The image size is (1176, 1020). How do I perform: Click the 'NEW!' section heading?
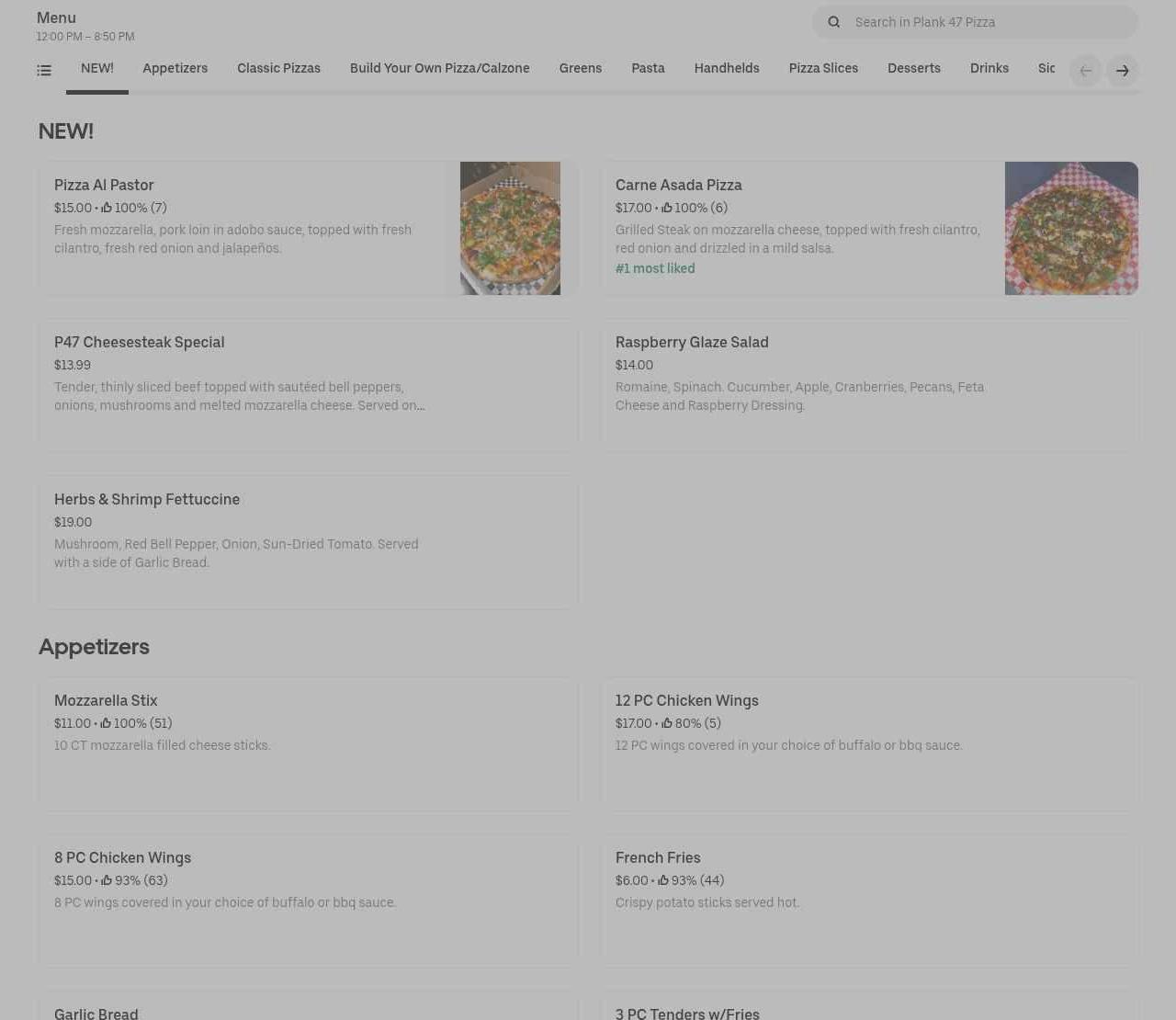[x=66, y=131]
